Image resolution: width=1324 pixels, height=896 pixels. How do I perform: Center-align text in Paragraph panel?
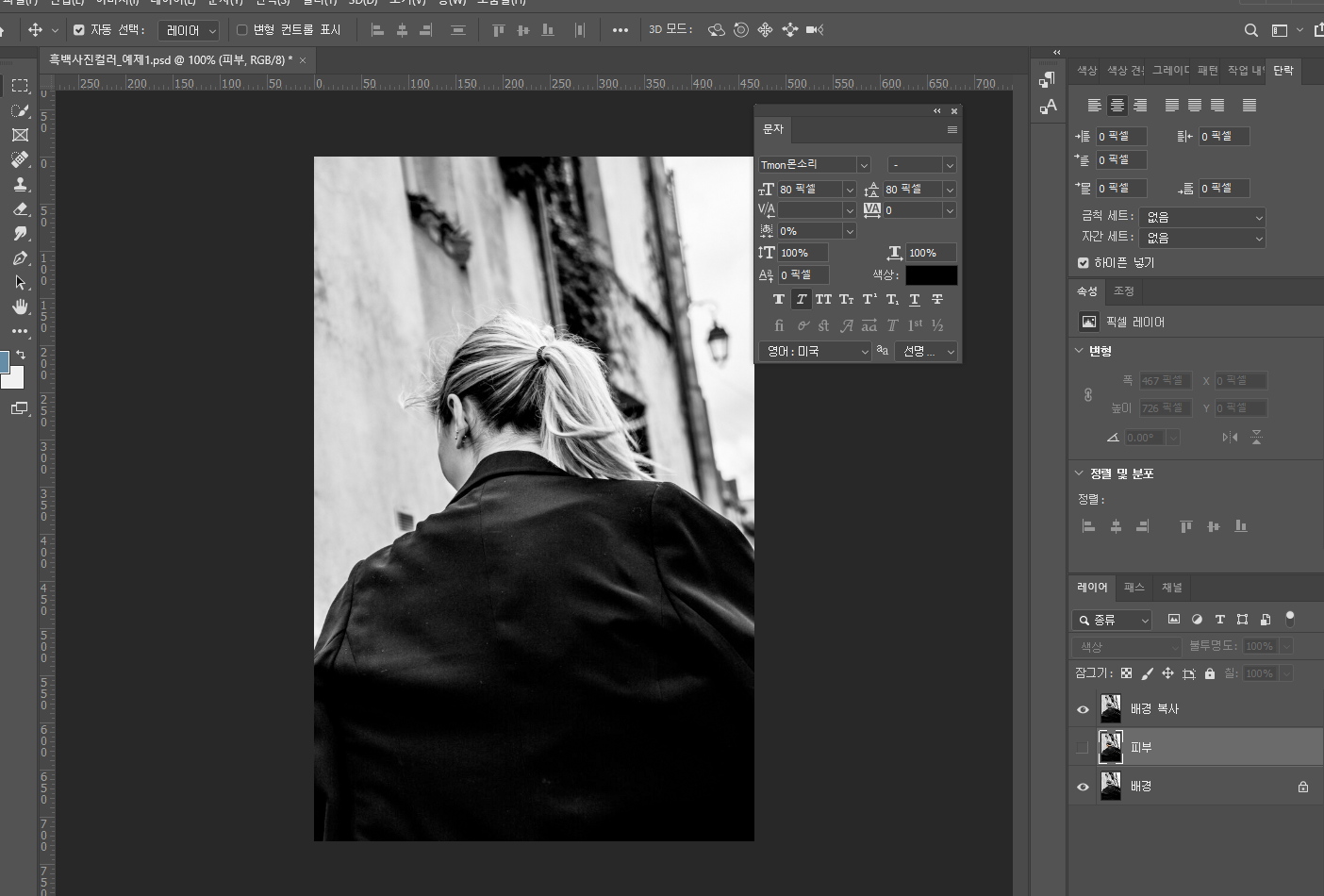click(x=1117, y=105)
